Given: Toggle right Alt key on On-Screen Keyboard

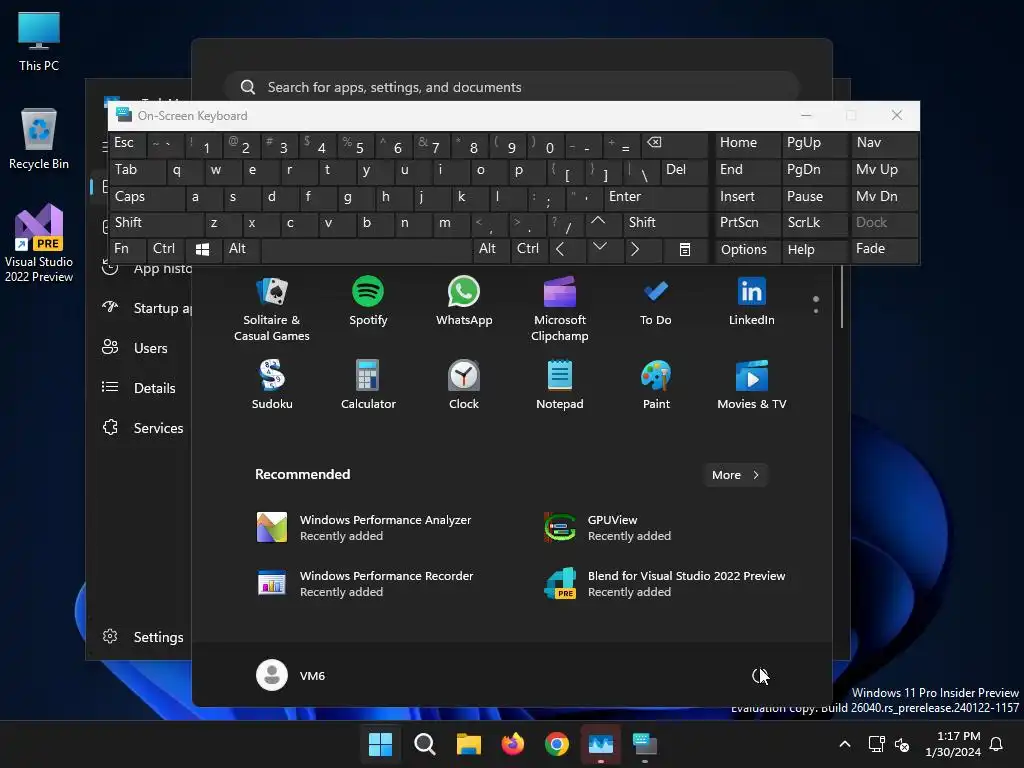Looking at the screenshot, I should coord(490,249).
